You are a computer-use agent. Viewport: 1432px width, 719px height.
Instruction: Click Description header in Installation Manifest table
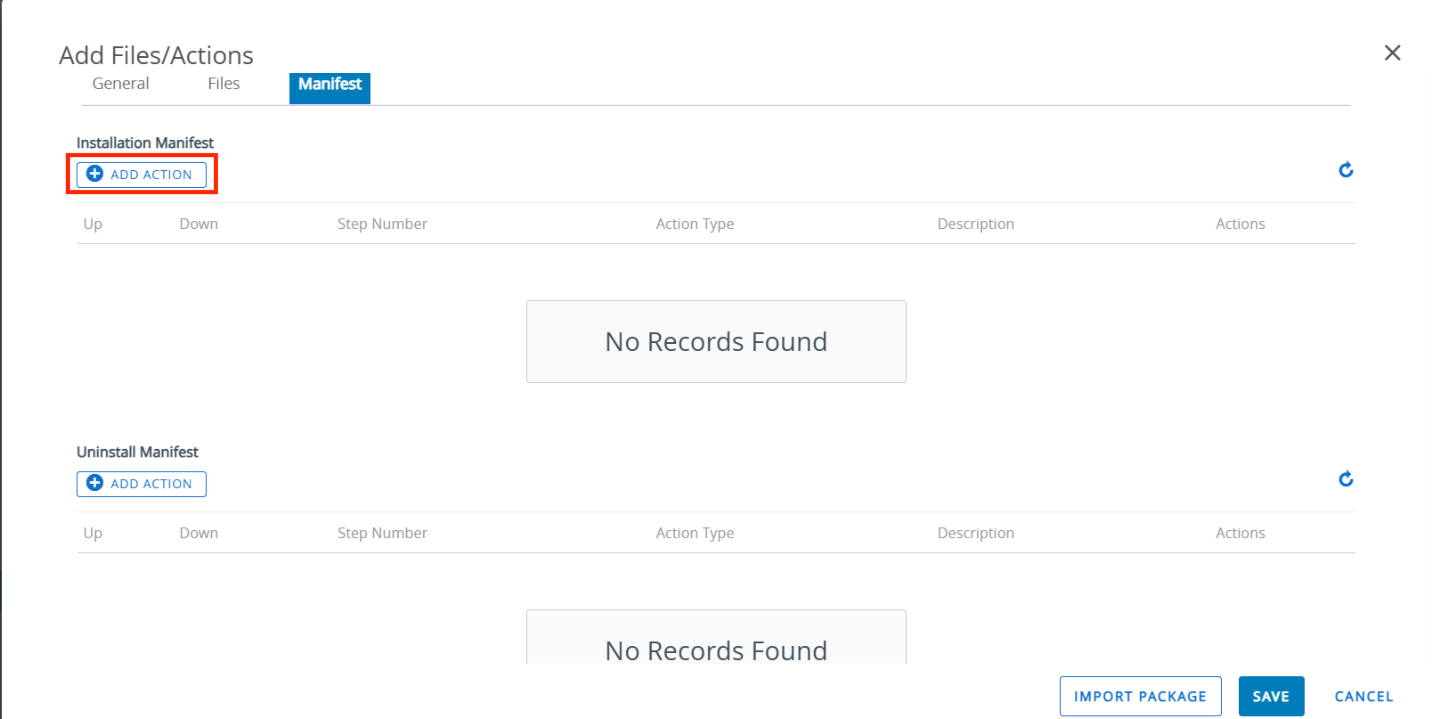[x=976, y=224]
